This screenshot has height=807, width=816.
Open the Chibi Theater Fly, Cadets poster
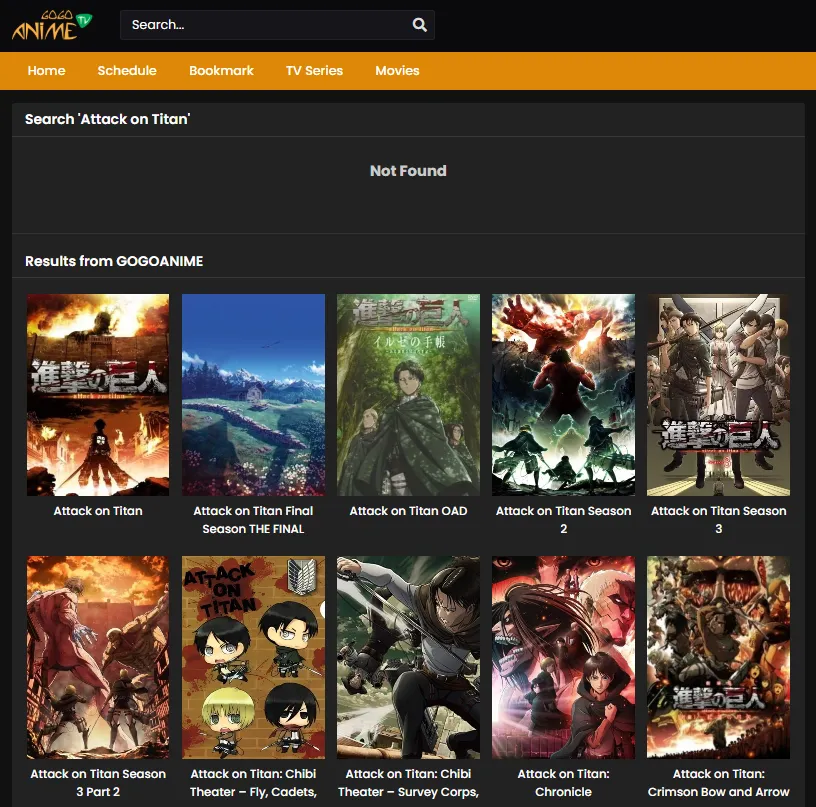[253, 657]
